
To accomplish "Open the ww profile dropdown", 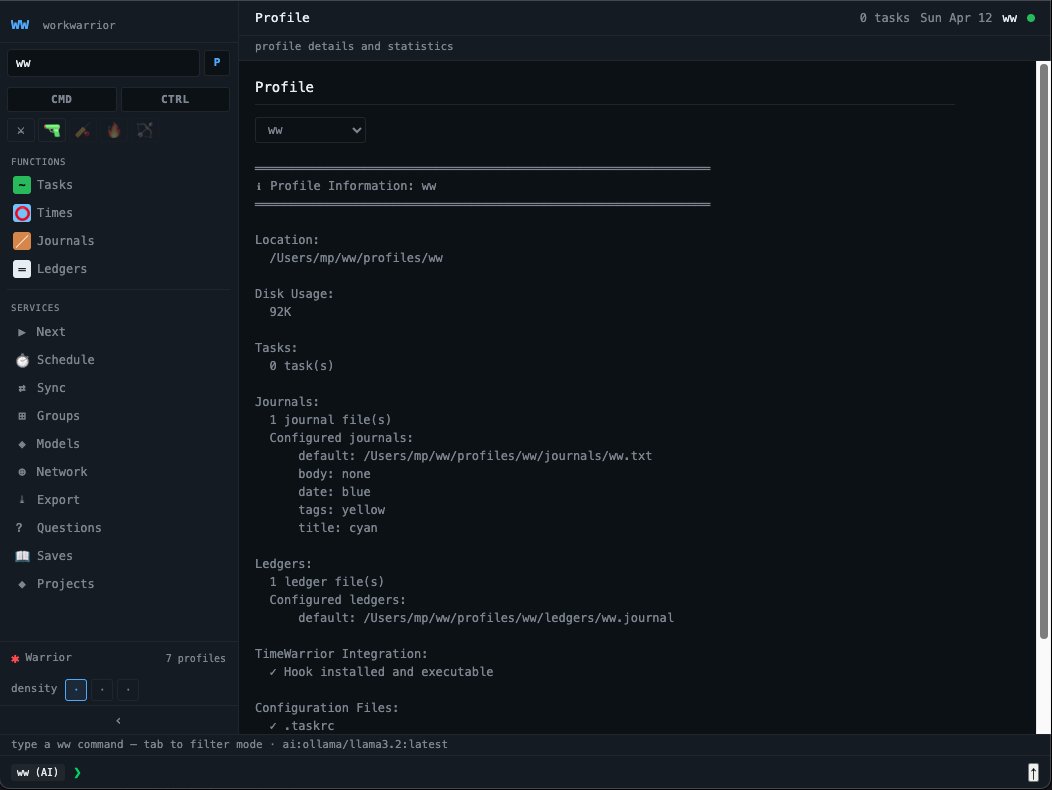I will [x=310, y=130].
